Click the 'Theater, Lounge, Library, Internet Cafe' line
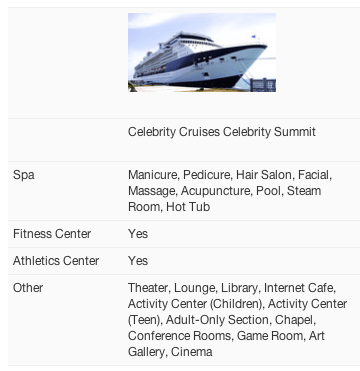This screenshot has width=360, height=371. coord(232,288)
